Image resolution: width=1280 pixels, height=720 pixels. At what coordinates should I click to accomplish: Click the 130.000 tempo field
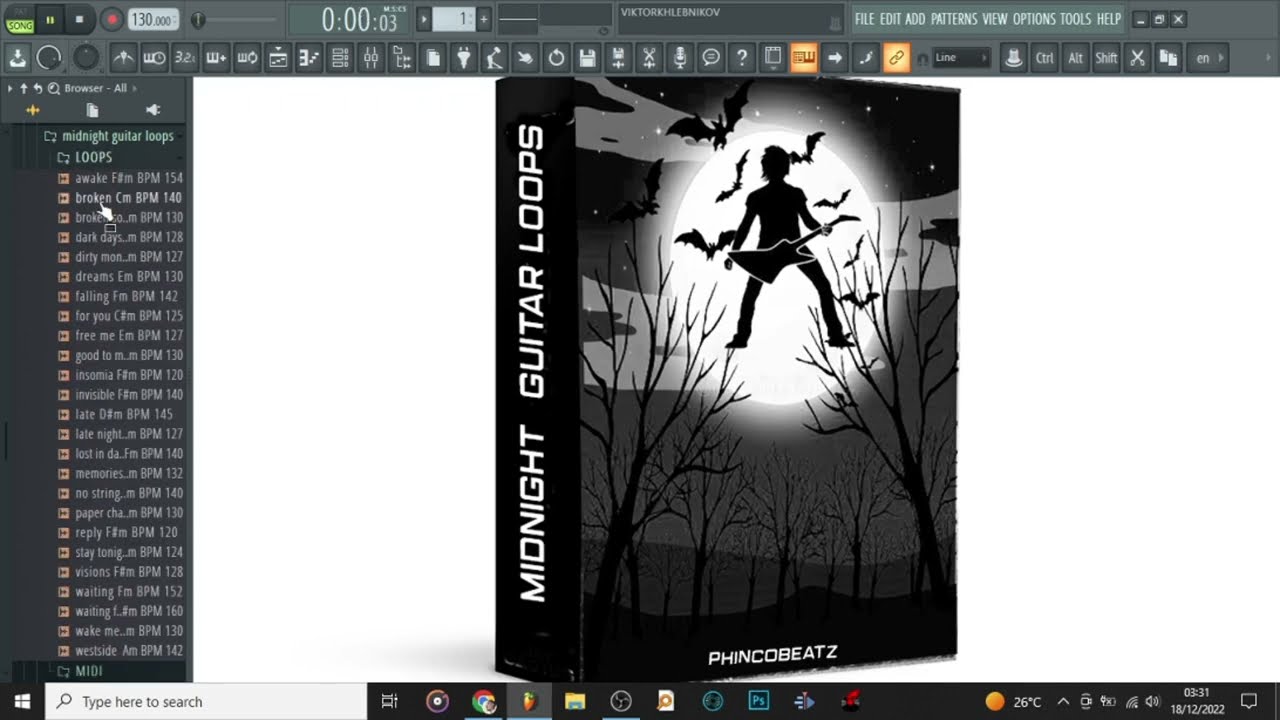(x=153, y=19)
